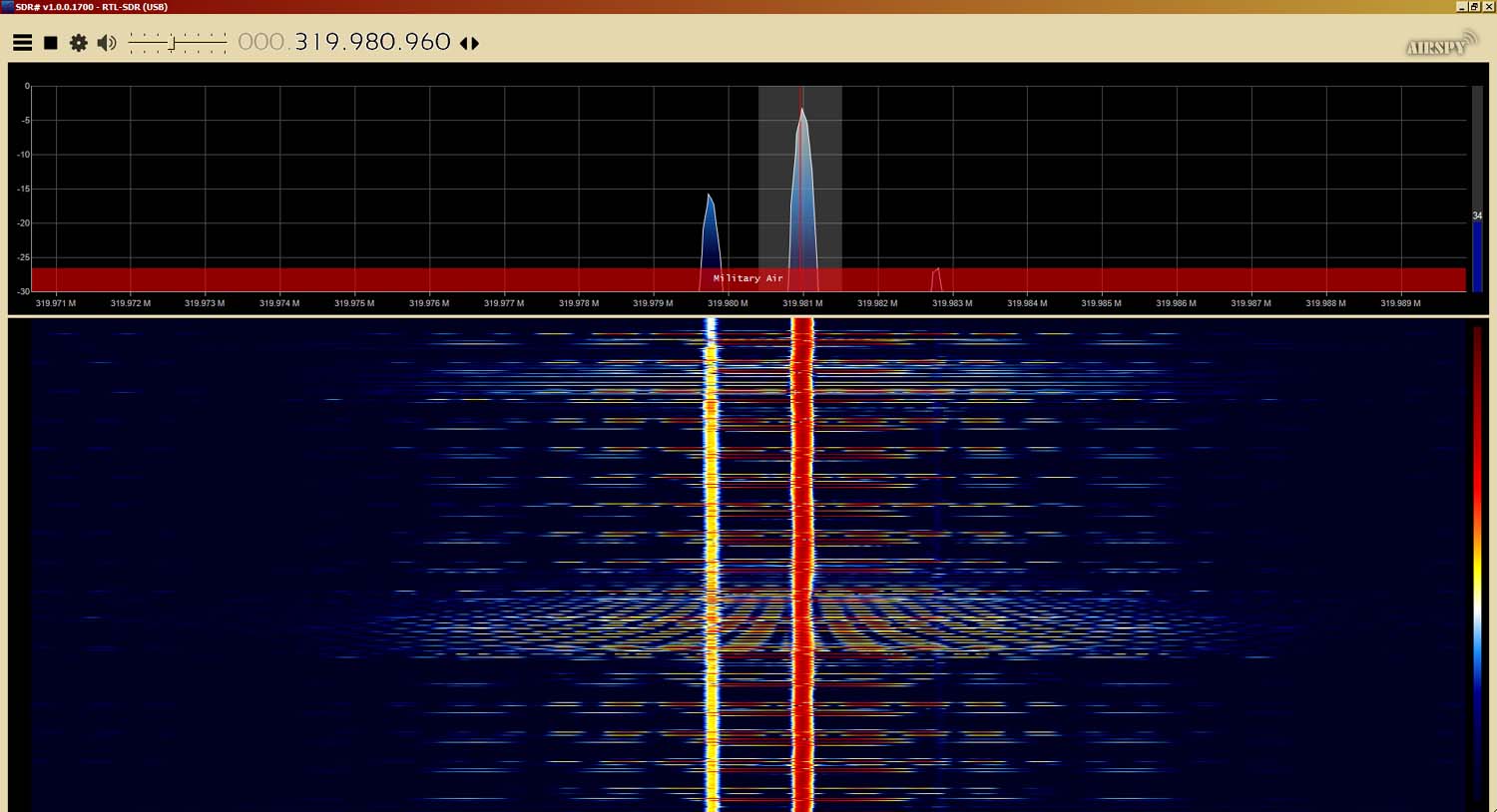Open settings with the gear icon

(78, 43)
